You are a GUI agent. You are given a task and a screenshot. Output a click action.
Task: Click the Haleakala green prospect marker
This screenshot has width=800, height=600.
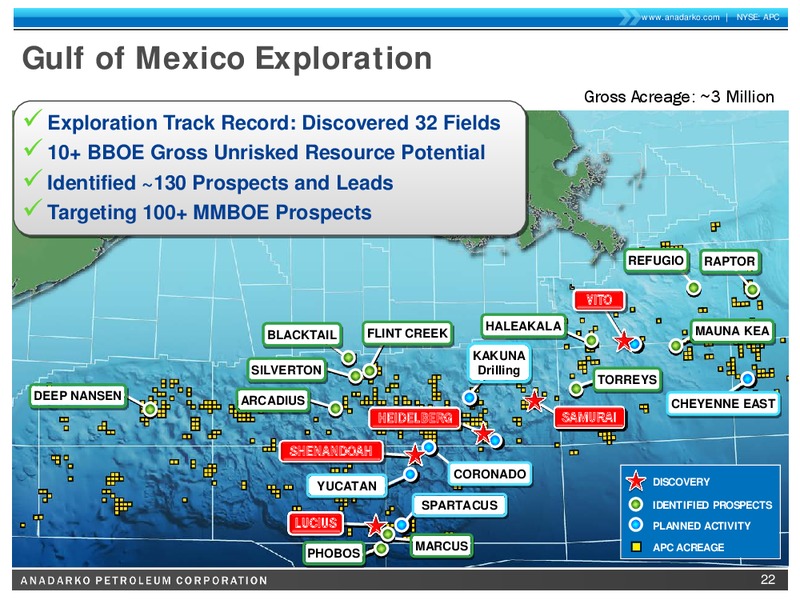click(591, 340)
